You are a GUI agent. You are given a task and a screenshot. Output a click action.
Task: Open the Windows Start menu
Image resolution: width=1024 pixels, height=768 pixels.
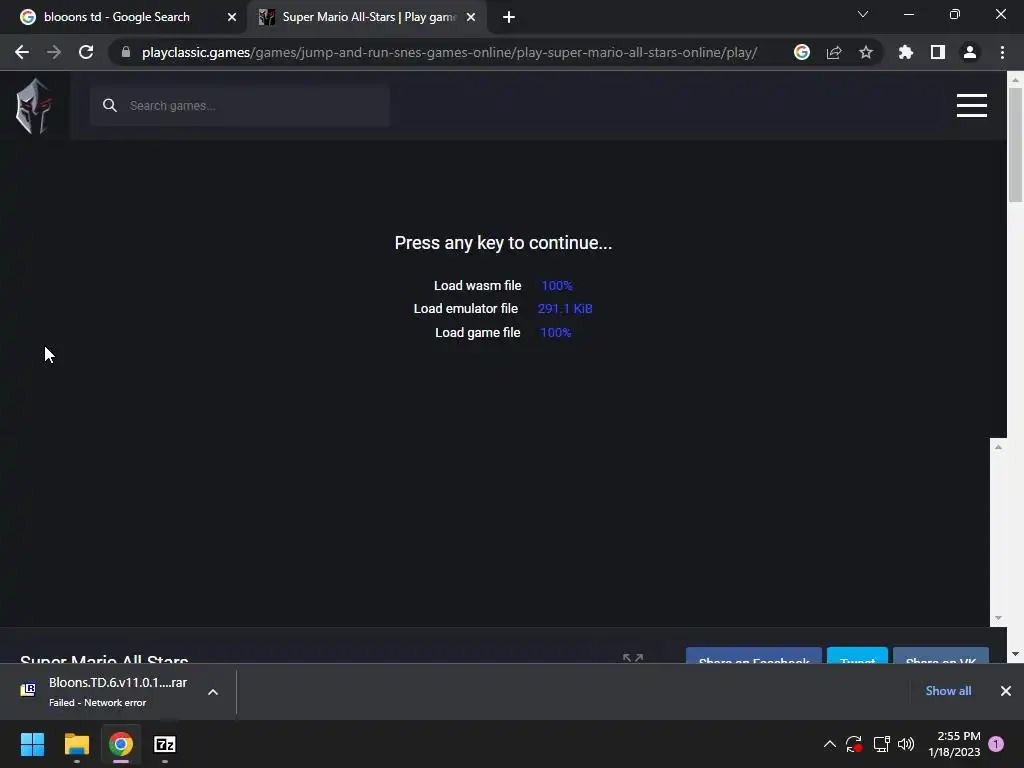coord(33,744)
